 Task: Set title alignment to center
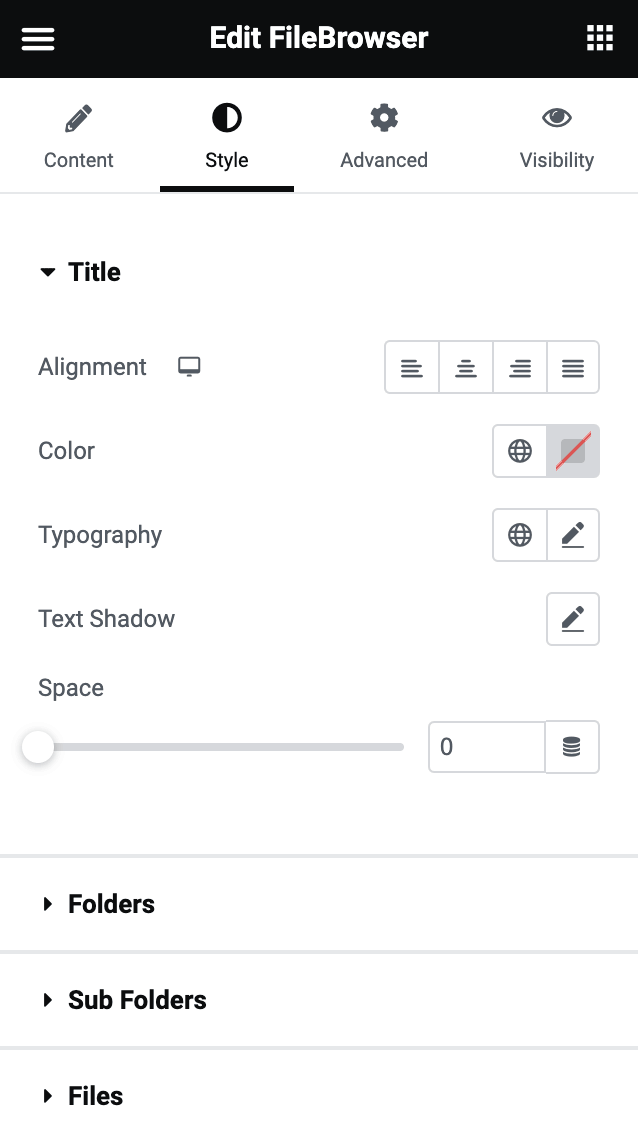[466, 368]
